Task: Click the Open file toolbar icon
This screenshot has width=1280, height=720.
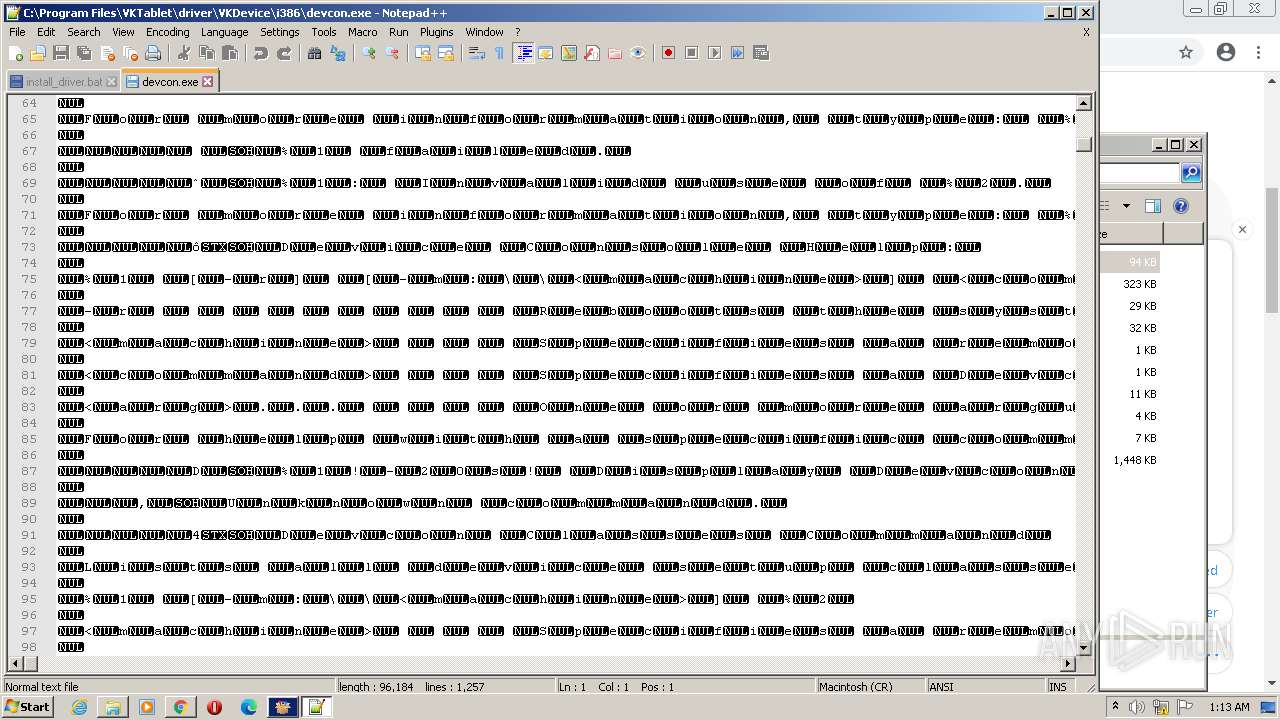Action: (38, 53)
